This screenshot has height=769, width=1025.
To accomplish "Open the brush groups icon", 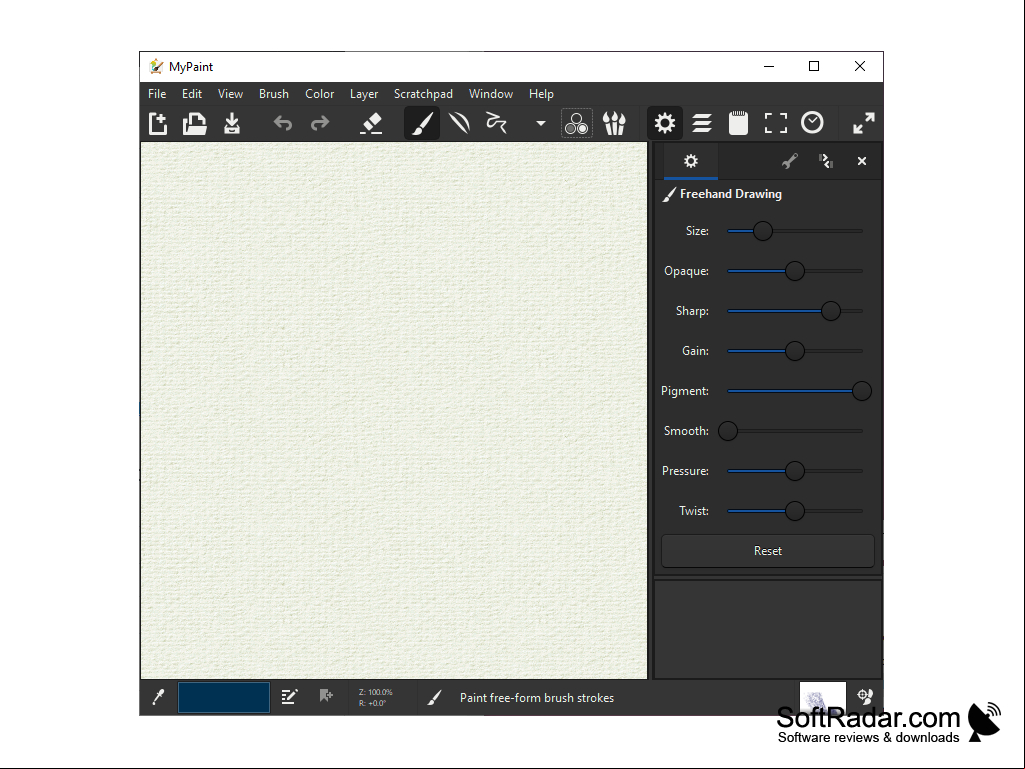I will (x=614, y=123).
